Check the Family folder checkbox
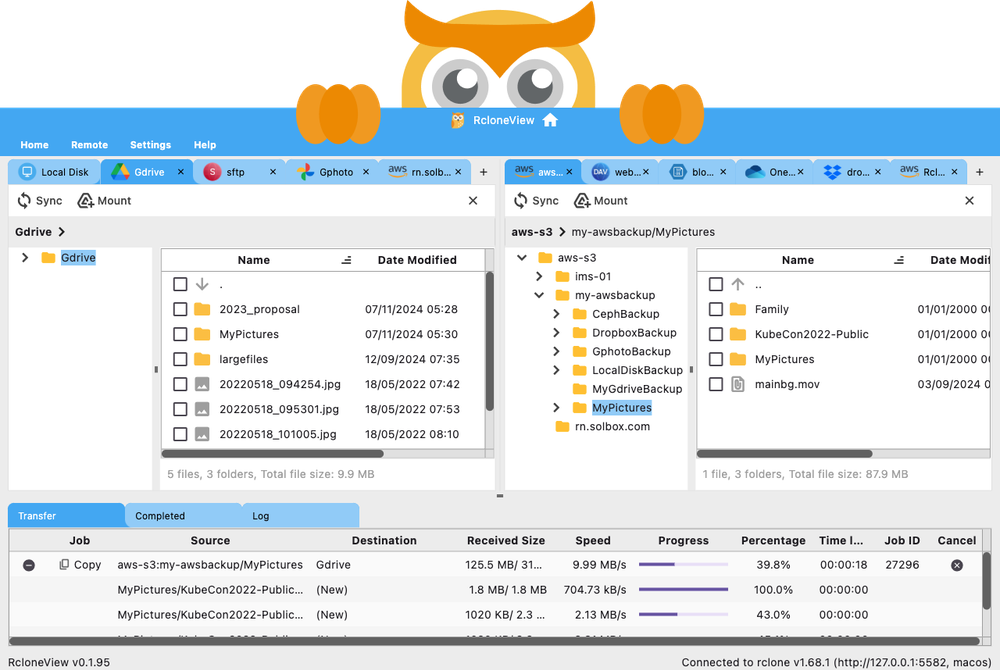 (x=716, y=309)
